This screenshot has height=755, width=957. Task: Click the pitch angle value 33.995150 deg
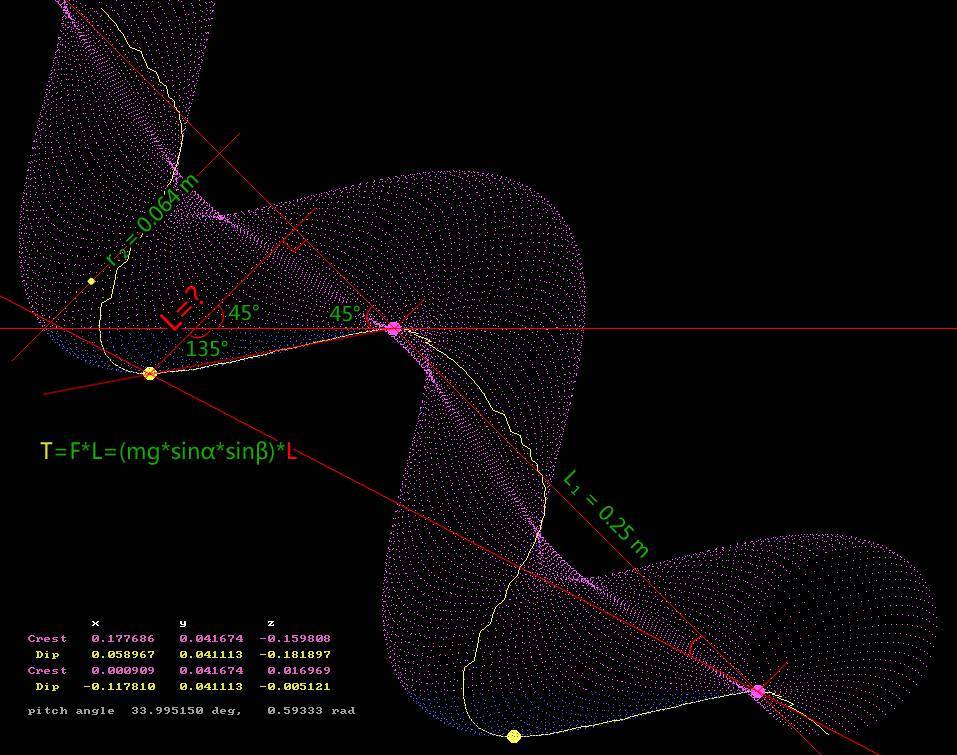click(187, 710)
